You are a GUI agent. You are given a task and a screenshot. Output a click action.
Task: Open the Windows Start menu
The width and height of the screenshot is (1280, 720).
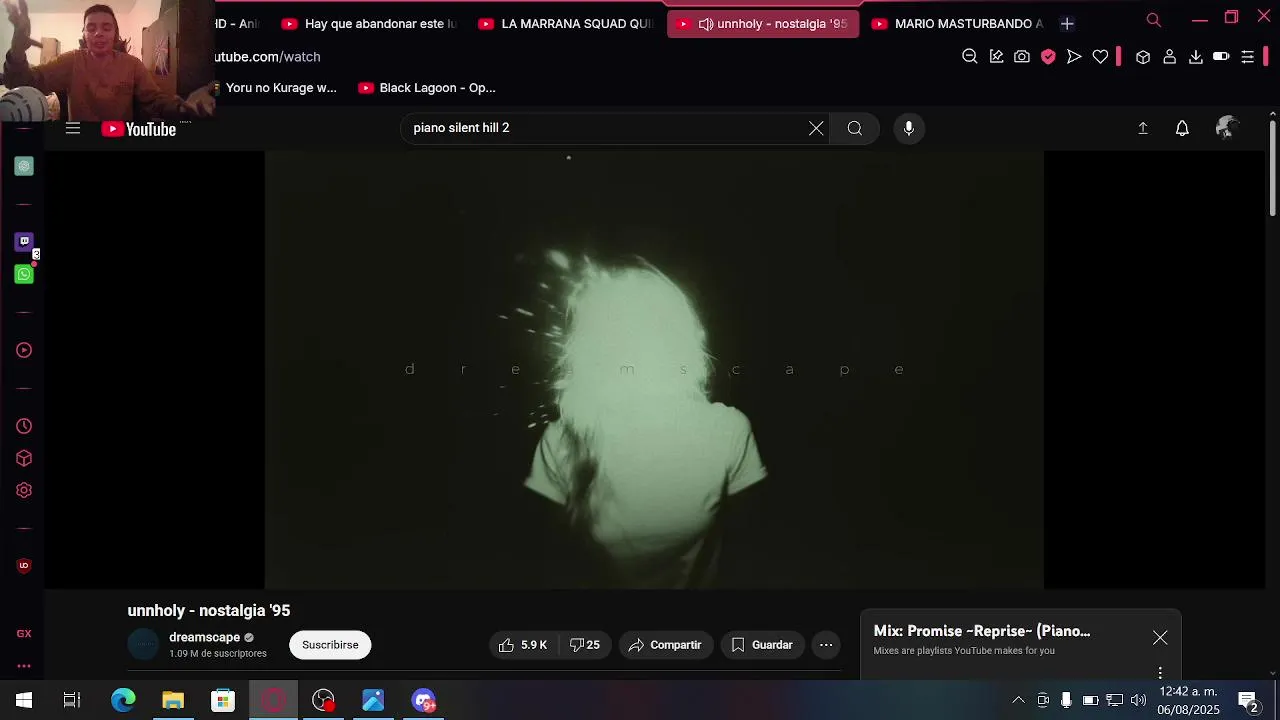coord(24,700)
